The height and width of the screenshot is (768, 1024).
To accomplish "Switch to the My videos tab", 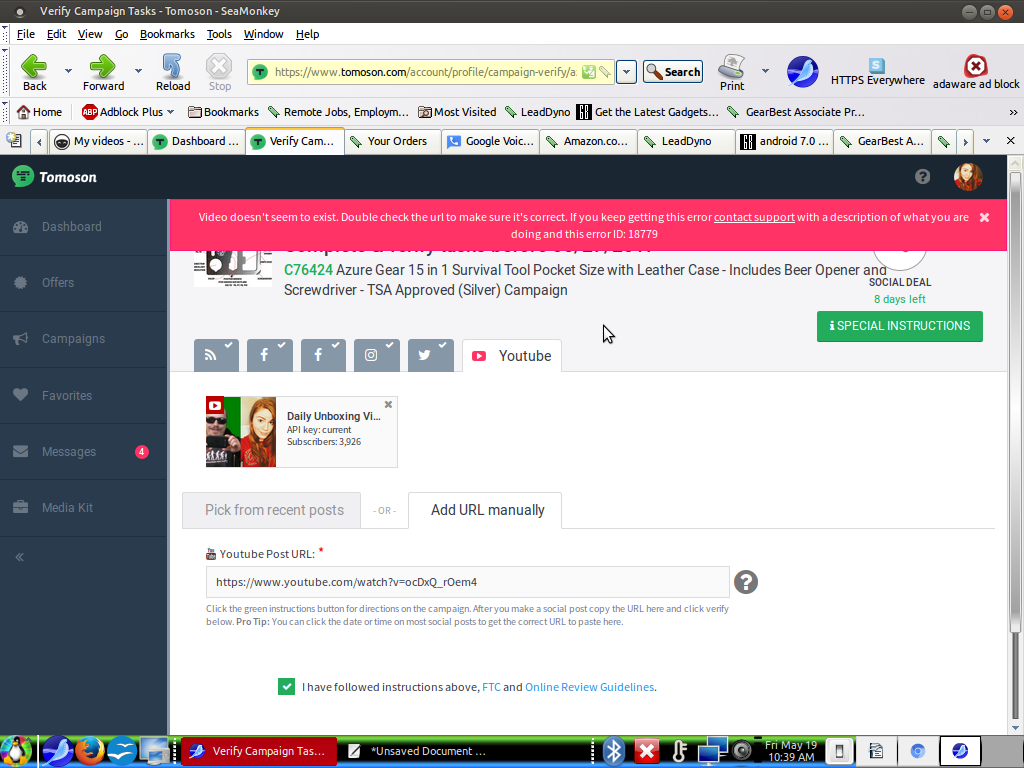I will 99,141.
